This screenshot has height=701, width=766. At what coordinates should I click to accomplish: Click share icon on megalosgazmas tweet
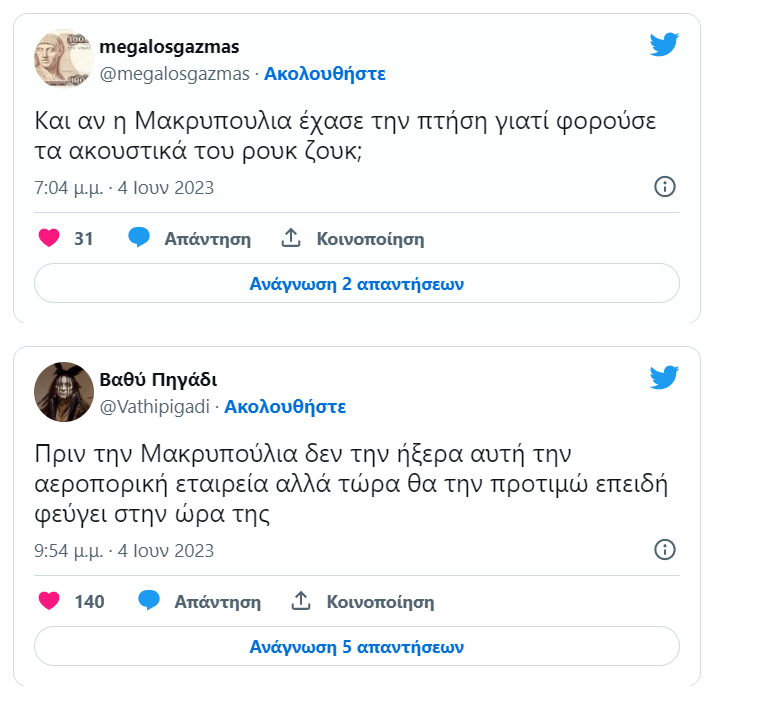(291, 238)
